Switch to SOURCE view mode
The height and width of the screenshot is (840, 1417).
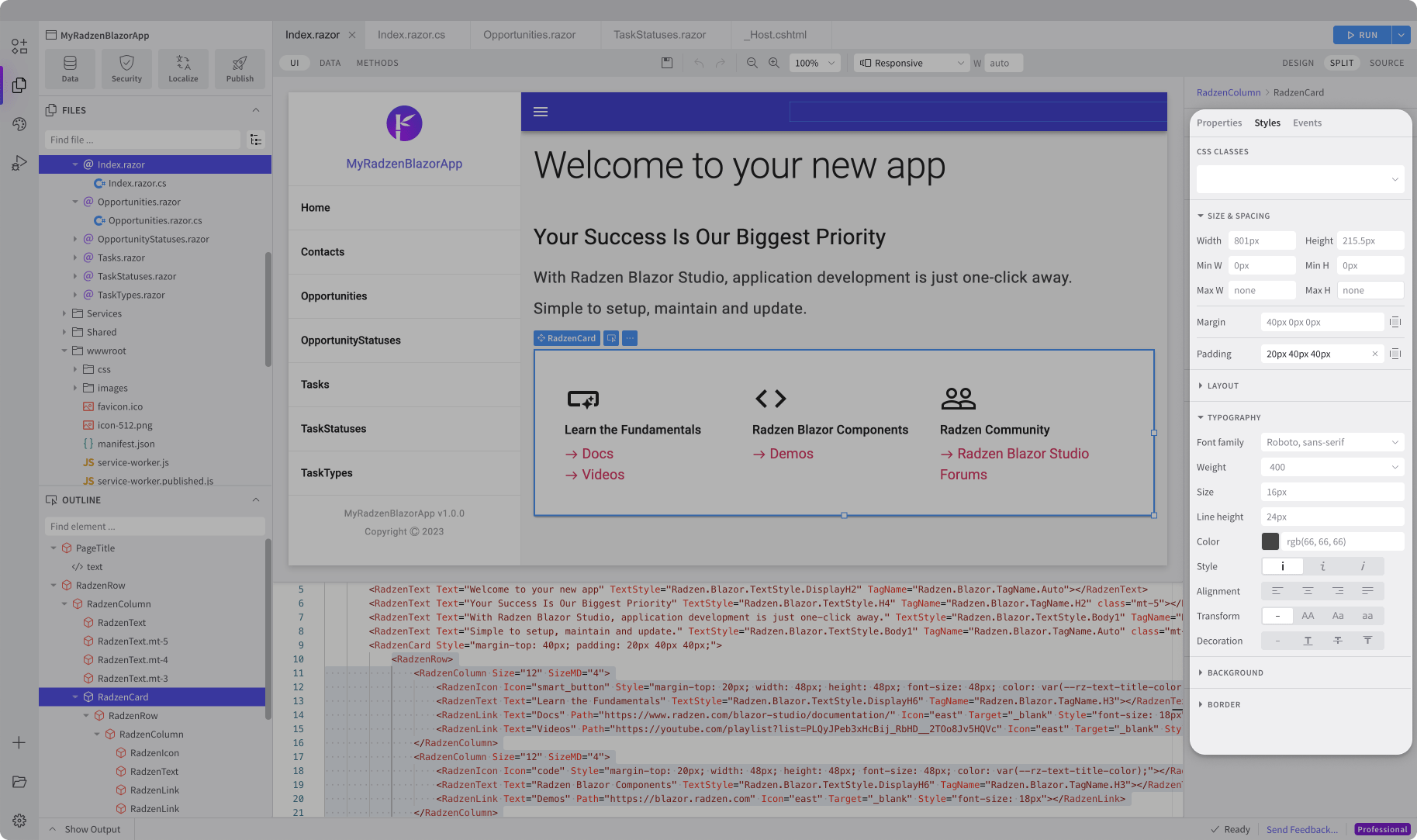[x=1387, y=63]
